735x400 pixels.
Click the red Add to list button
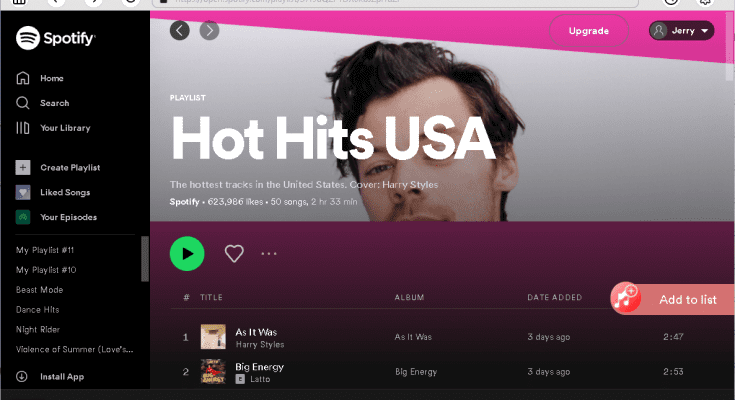[x=673, y=299]
